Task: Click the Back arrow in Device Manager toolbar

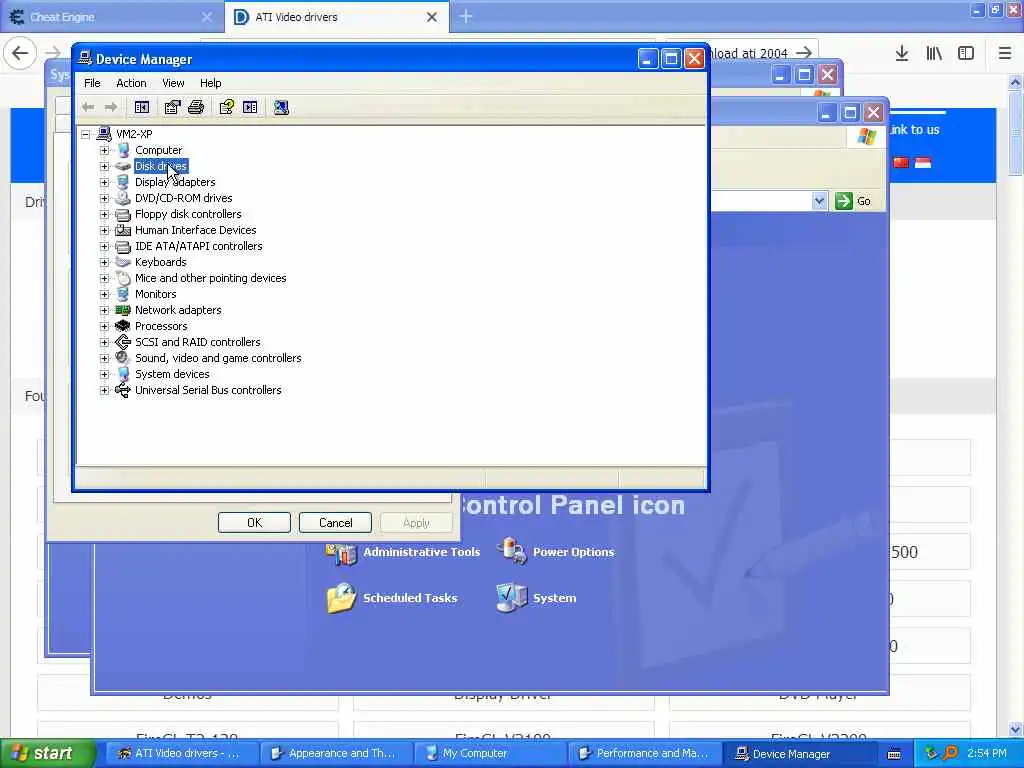Action: 88,108
